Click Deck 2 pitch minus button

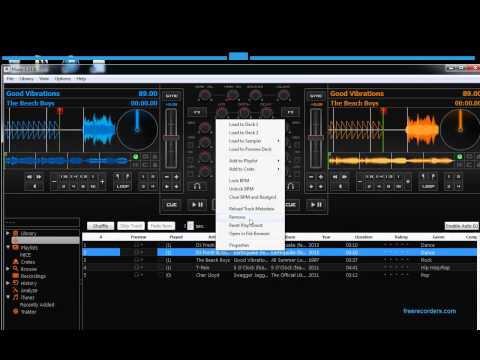coord(311,177)
